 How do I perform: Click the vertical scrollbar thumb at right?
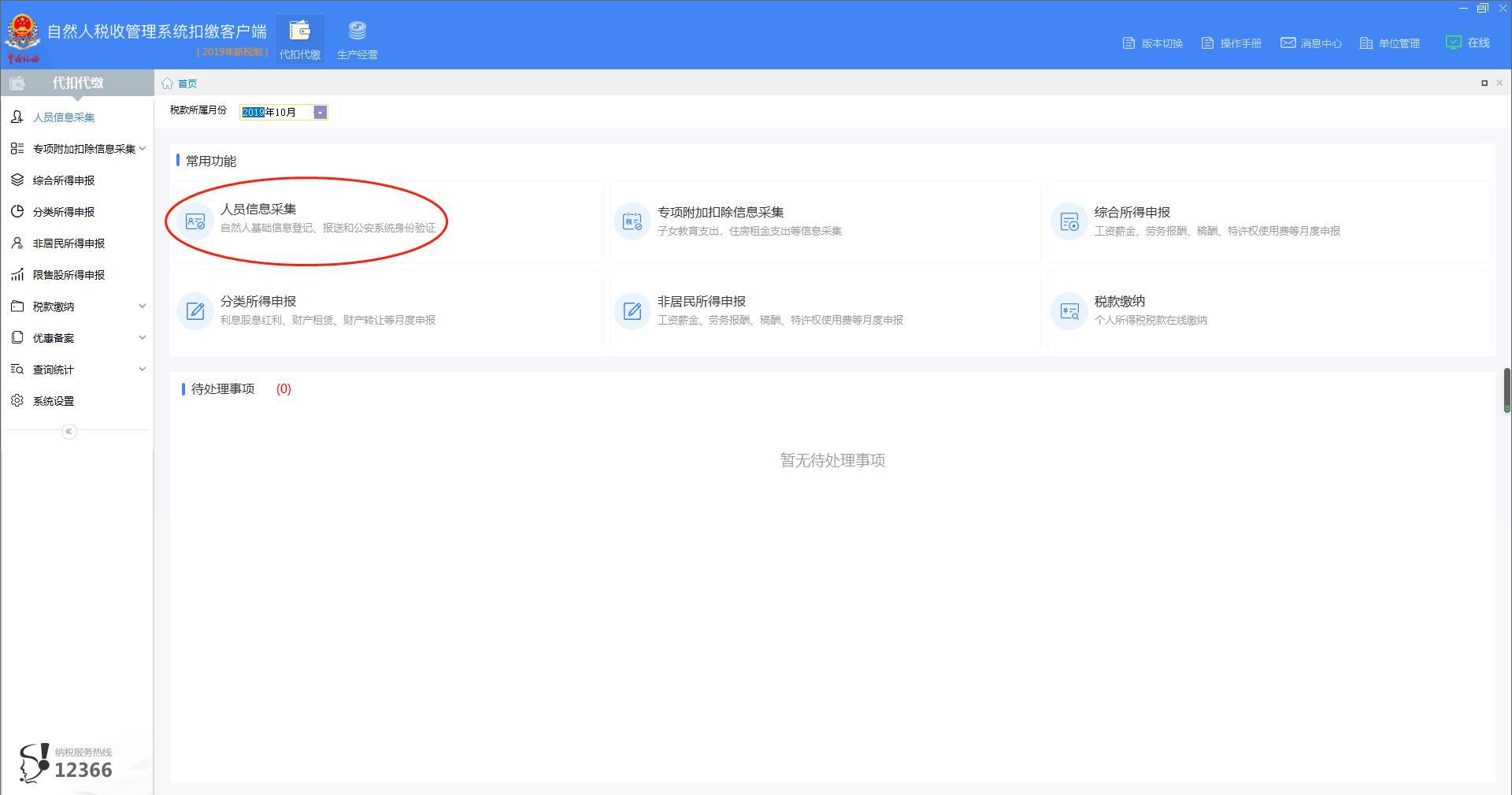[1506, 389]
